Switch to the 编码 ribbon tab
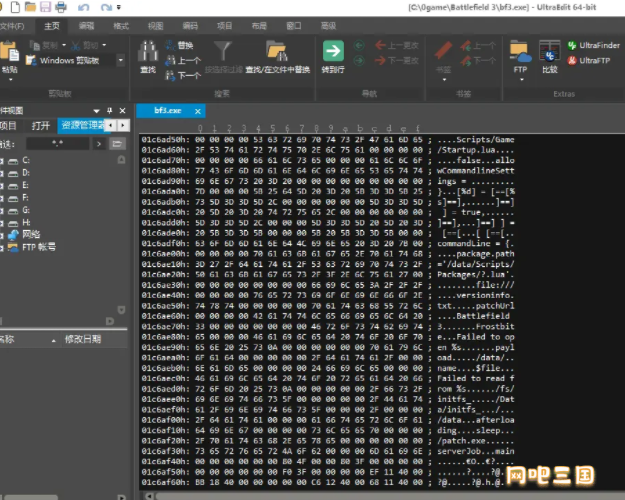The image size is (625, 500). click(190, 26)
